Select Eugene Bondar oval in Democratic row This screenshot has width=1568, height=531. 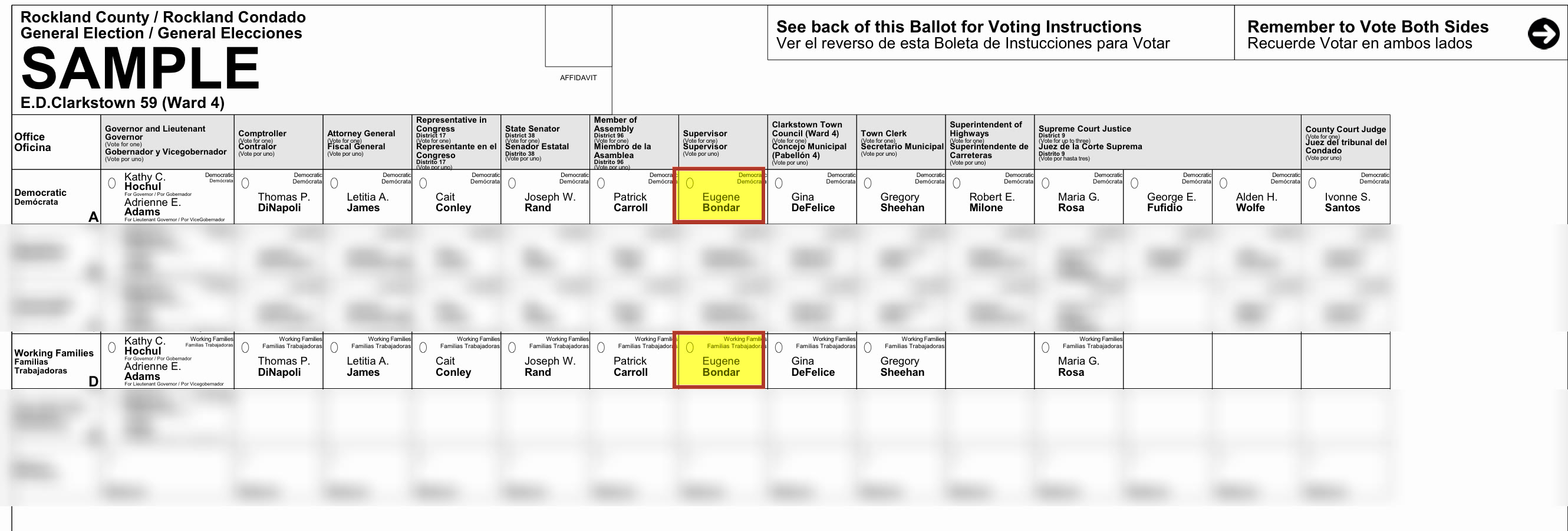[690, 183]
